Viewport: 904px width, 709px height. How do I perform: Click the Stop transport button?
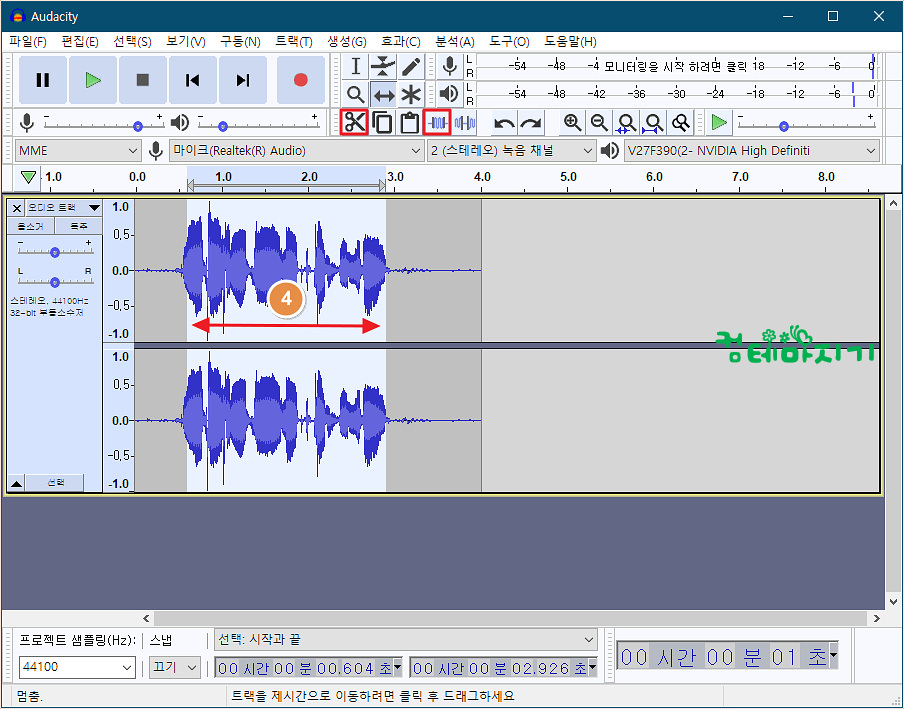tap(142, 80)
